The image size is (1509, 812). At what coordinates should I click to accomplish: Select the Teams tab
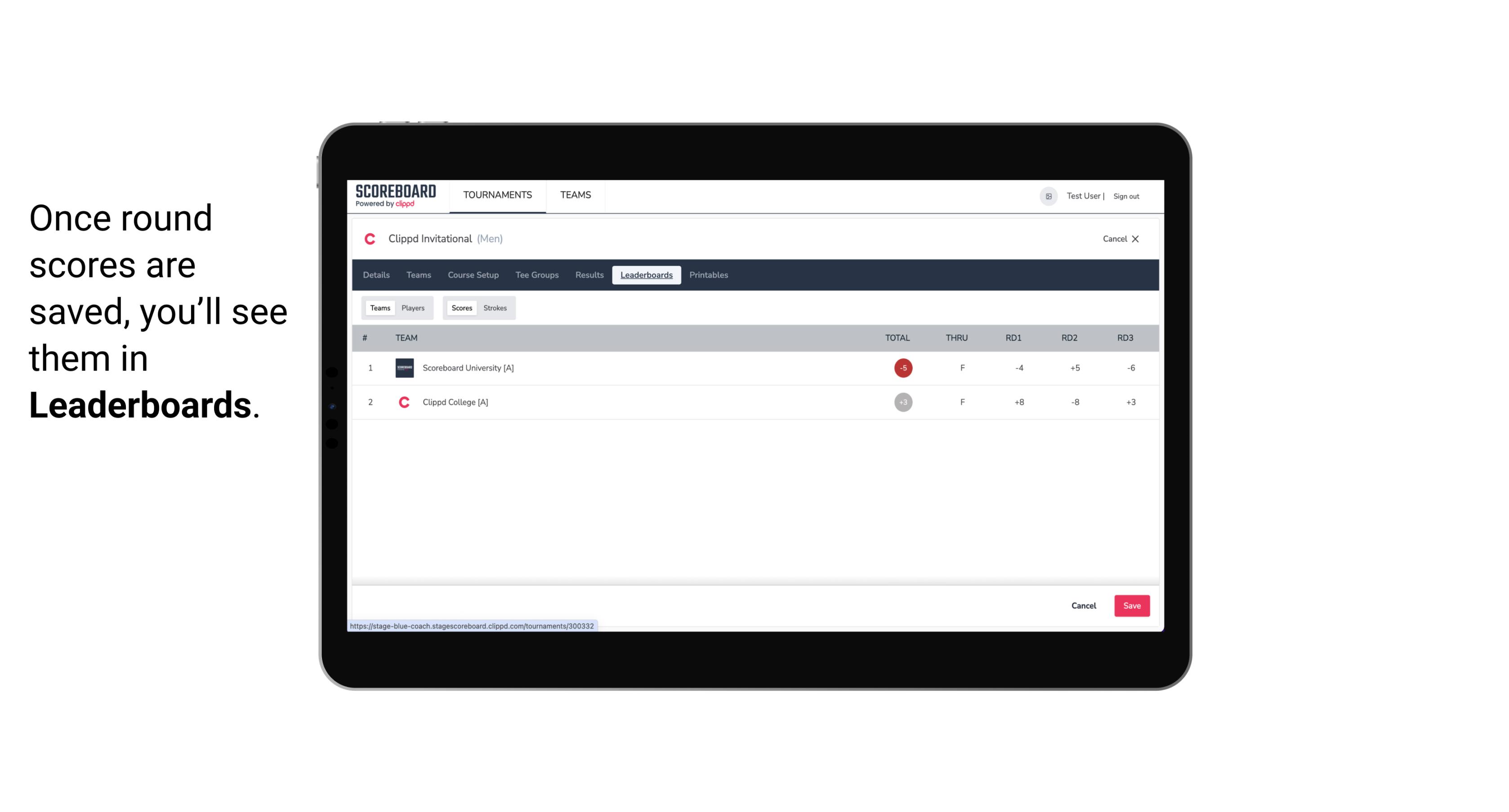tap(379, 307)
